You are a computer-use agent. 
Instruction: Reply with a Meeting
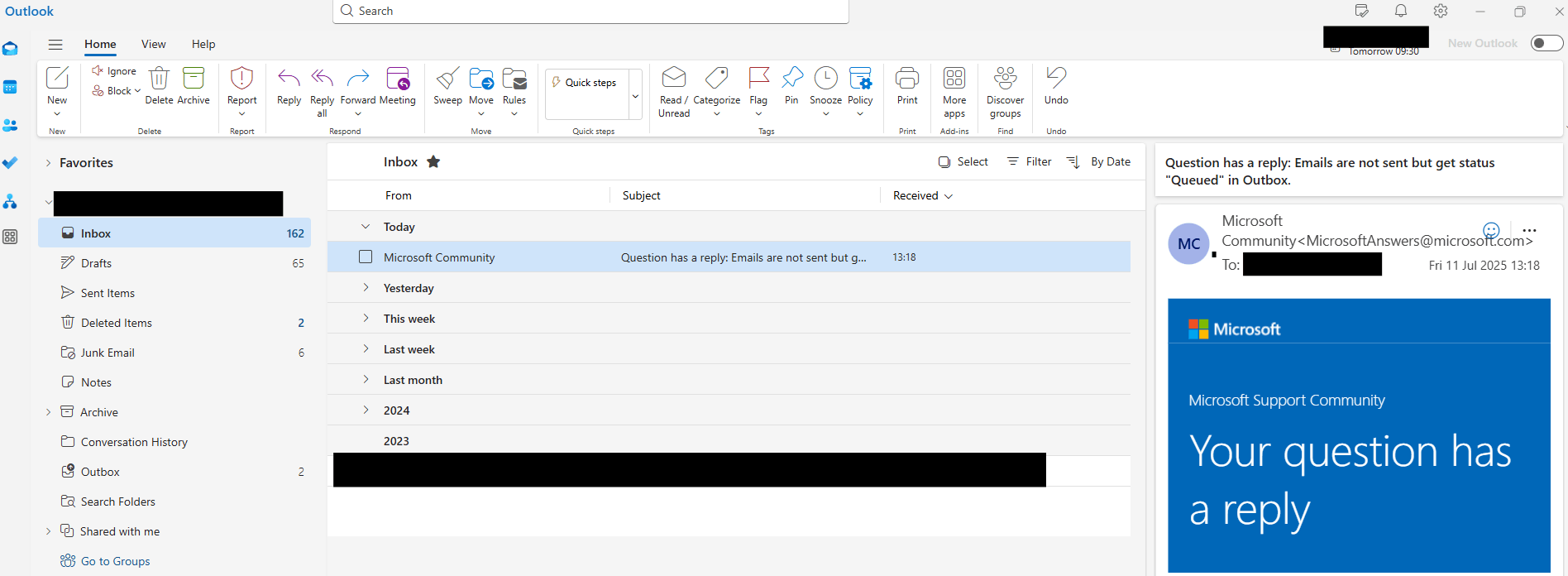[x=398, y=86]
